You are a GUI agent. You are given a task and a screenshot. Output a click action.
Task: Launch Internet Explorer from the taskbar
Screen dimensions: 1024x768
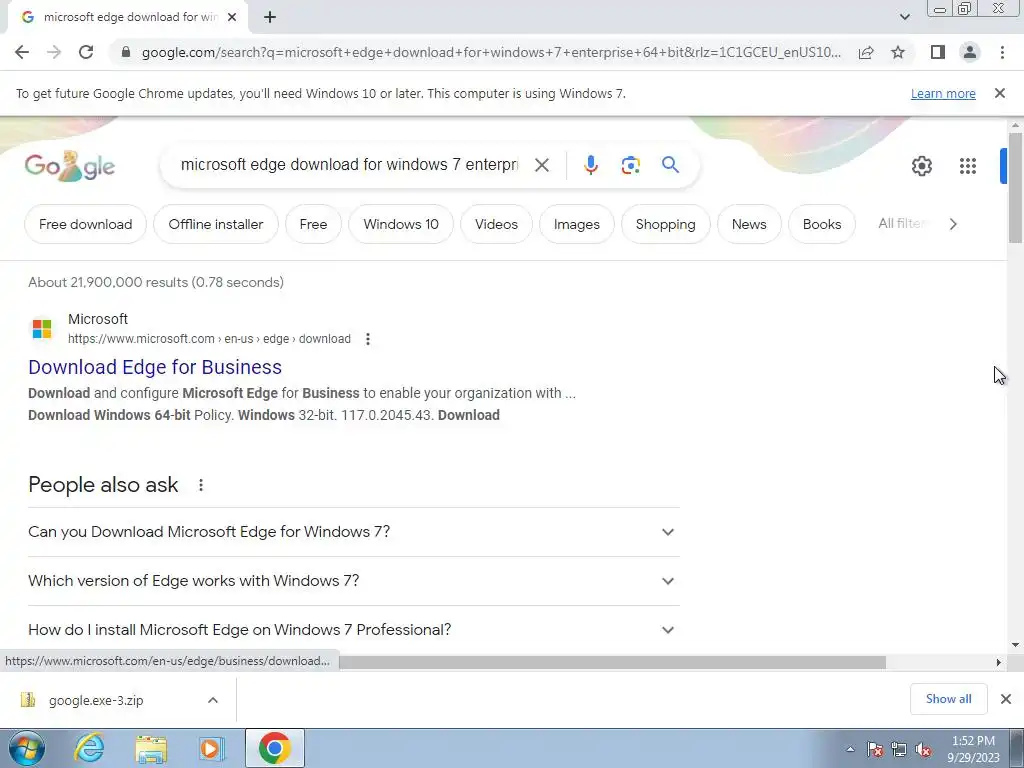click(89, 748)
